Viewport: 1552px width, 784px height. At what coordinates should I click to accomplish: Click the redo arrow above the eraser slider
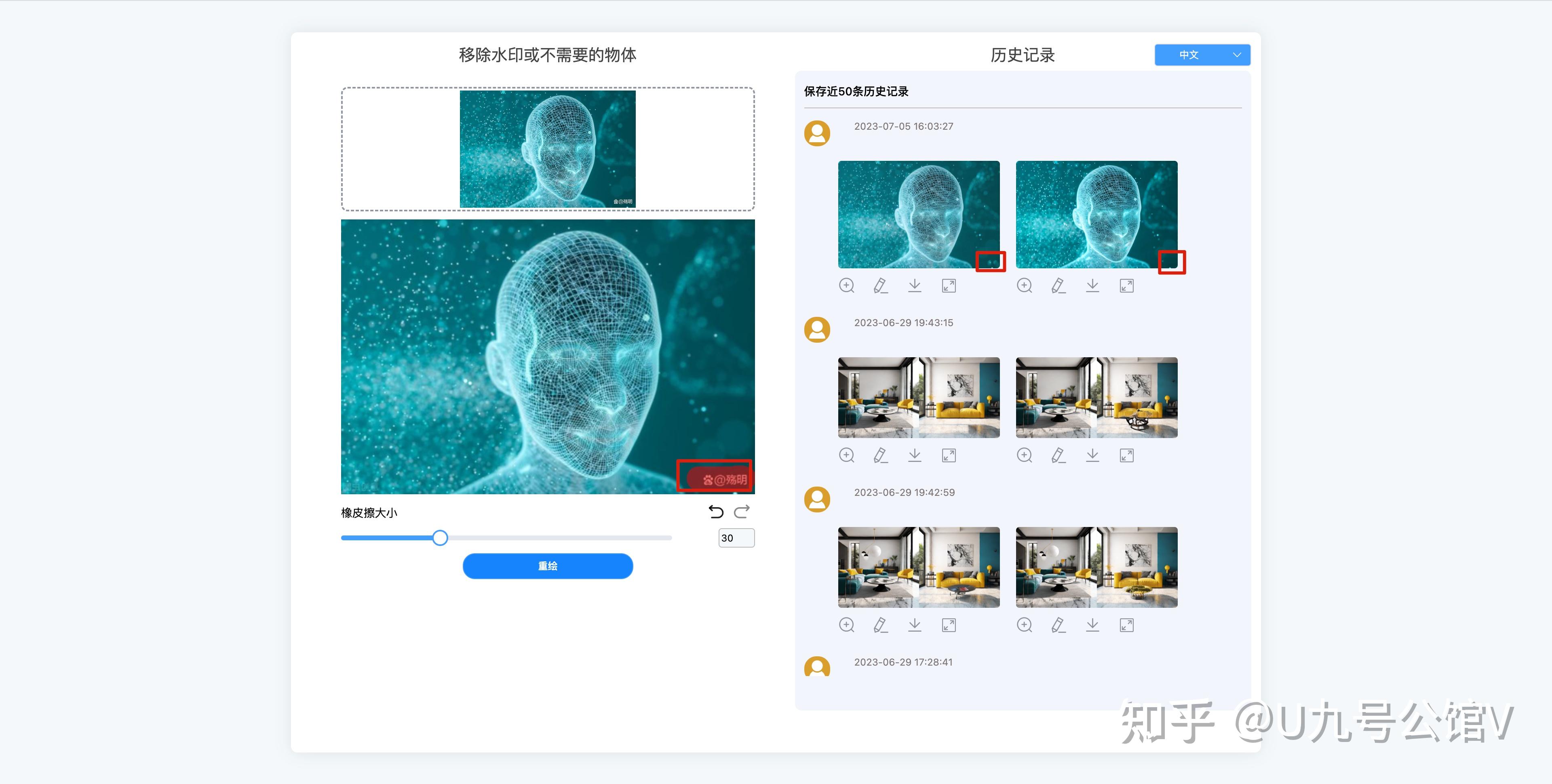pos(743,512)
